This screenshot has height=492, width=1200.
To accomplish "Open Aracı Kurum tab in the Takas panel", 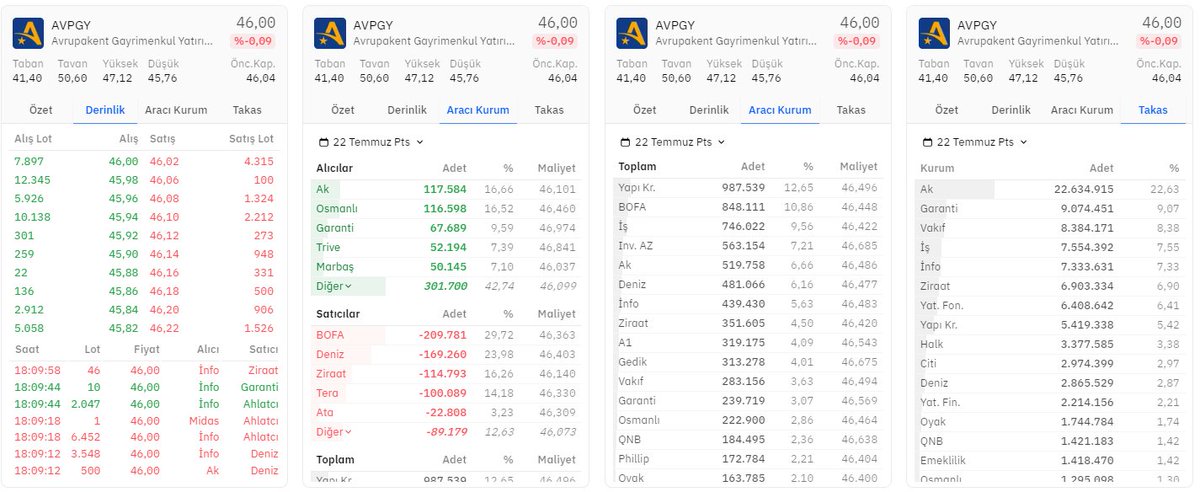I will tap(1081, 110).
